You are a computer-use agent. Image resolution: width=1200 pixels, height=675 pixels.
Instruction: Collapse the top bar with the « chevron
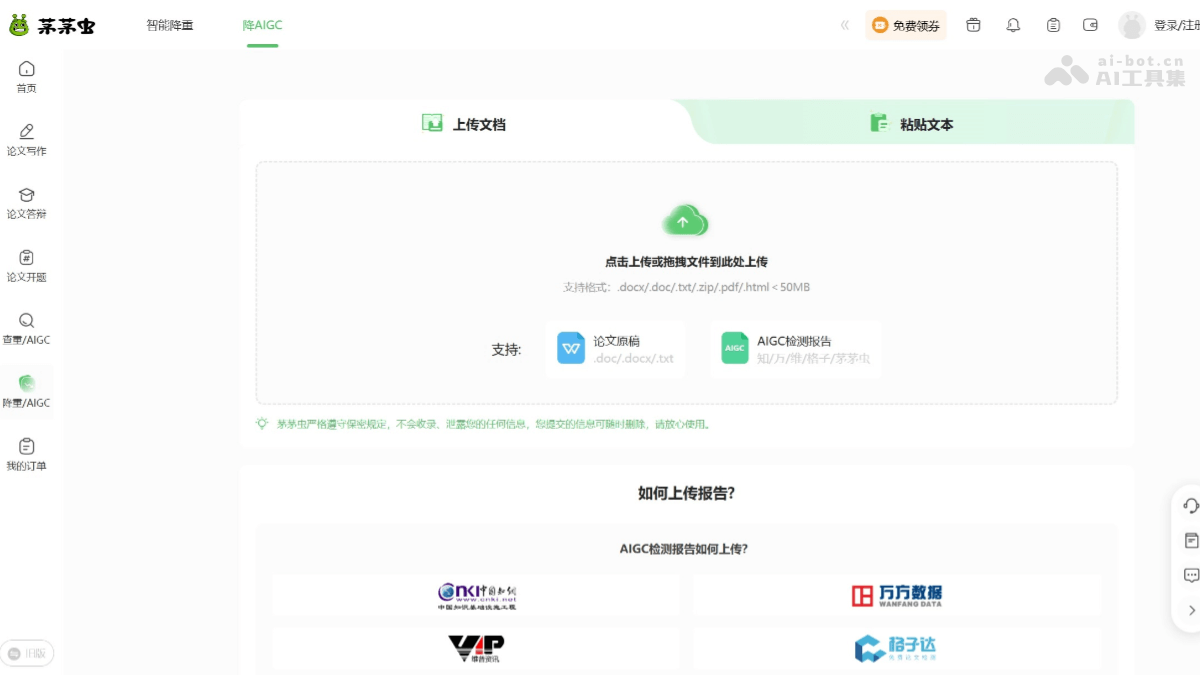pyautogui.click(x=845, y=25)
